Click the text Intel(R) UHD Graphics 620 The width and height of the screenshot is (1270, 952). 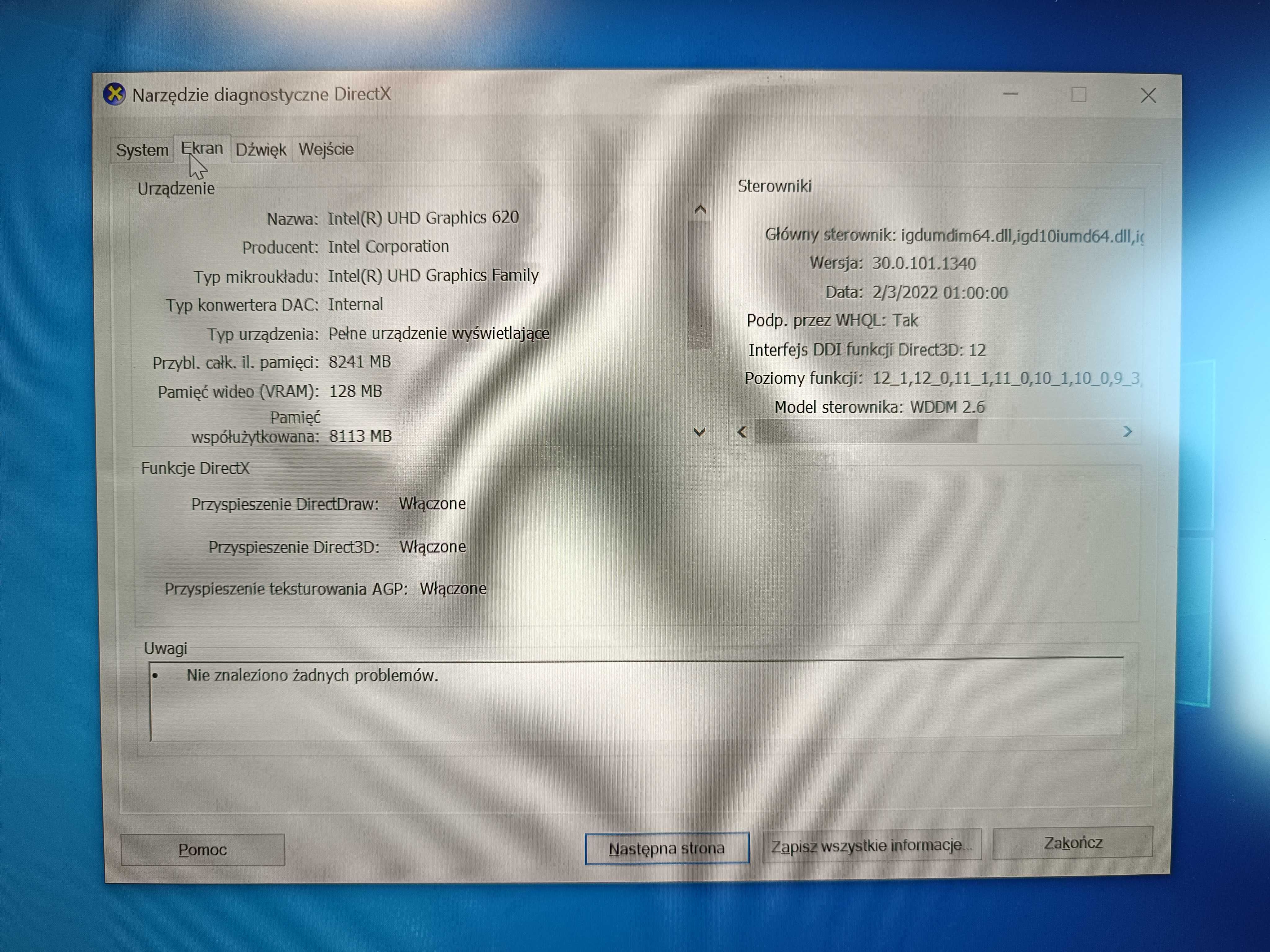(423, 218)
